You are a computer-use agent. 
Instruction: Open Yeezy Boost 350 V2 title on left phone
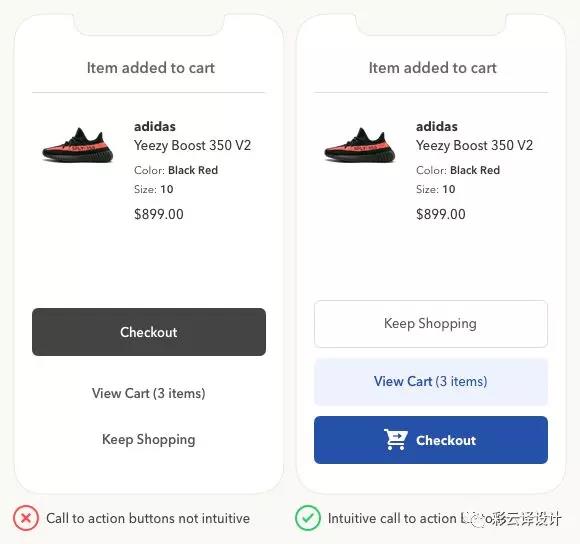click(x=192, y=145)
